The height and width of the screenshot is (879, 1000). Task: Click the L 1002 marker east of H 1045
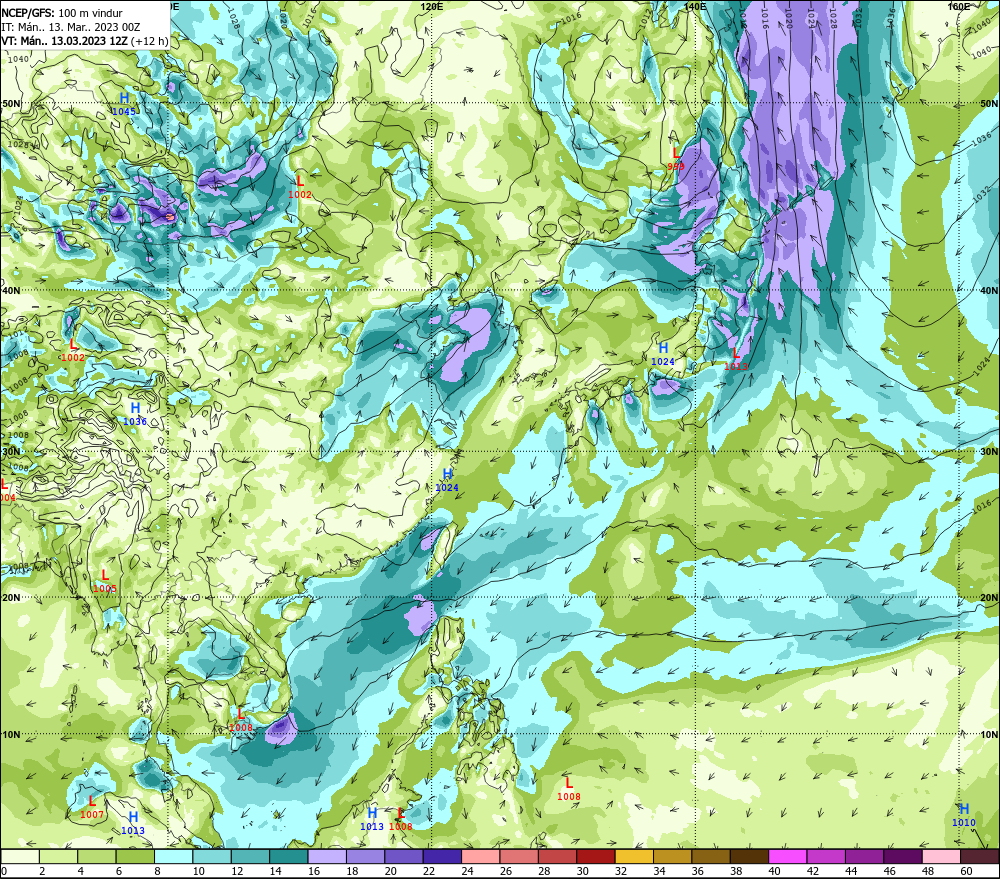(300, 188)
